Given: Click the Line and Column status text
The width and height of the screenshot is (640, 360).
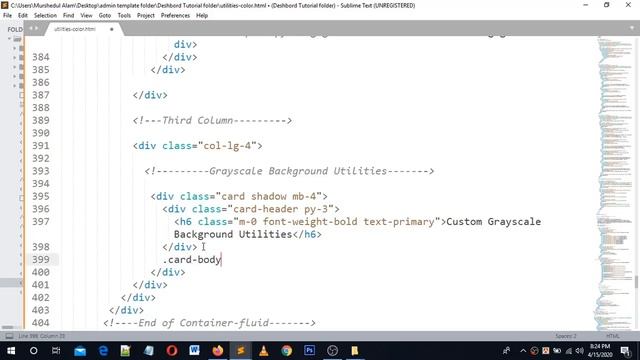Looking at the screenshot, I should (x=42, y=336).
